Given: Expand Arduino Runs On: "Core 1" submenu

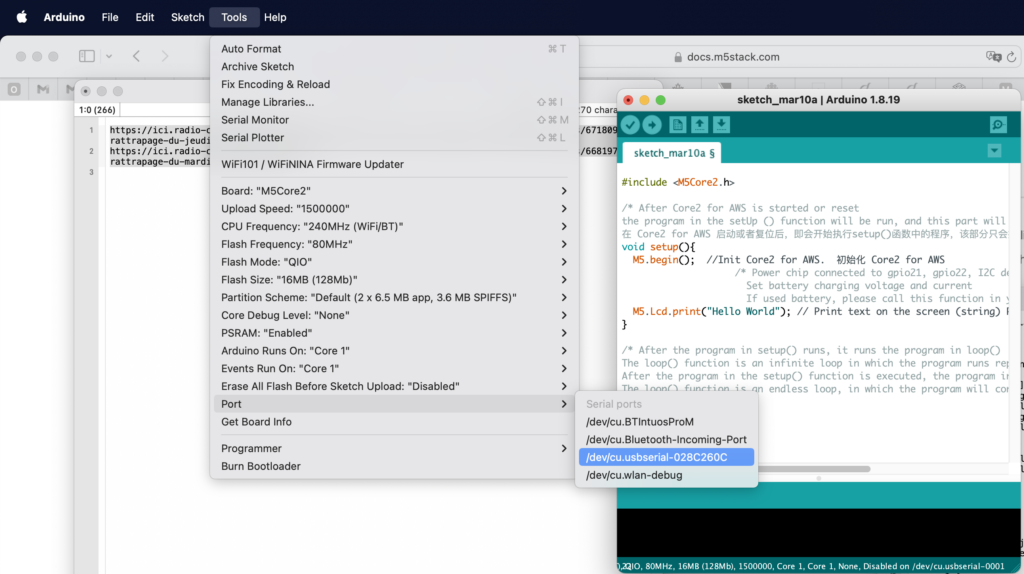Looking at the screenshot, I should (x=394, y=351).
